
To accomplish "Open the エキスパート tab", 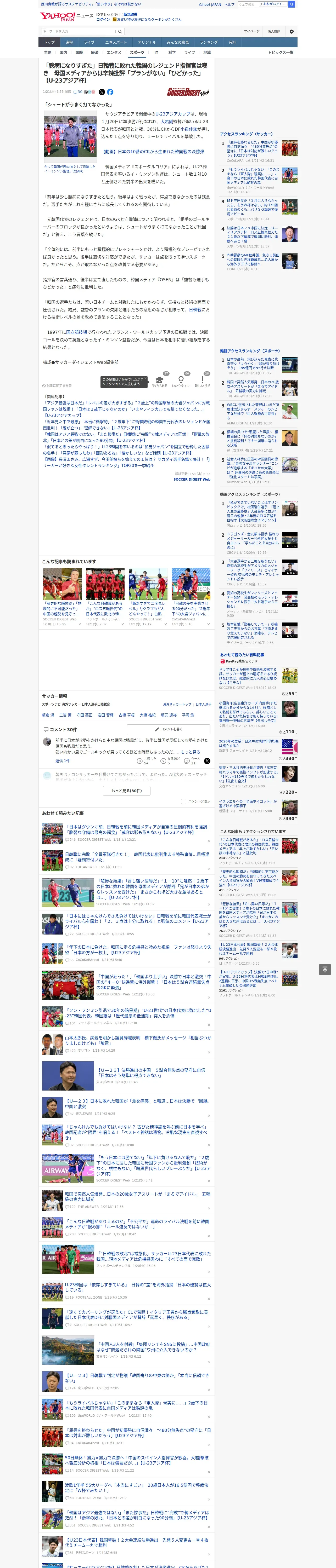I will click(x=116, y=42).
